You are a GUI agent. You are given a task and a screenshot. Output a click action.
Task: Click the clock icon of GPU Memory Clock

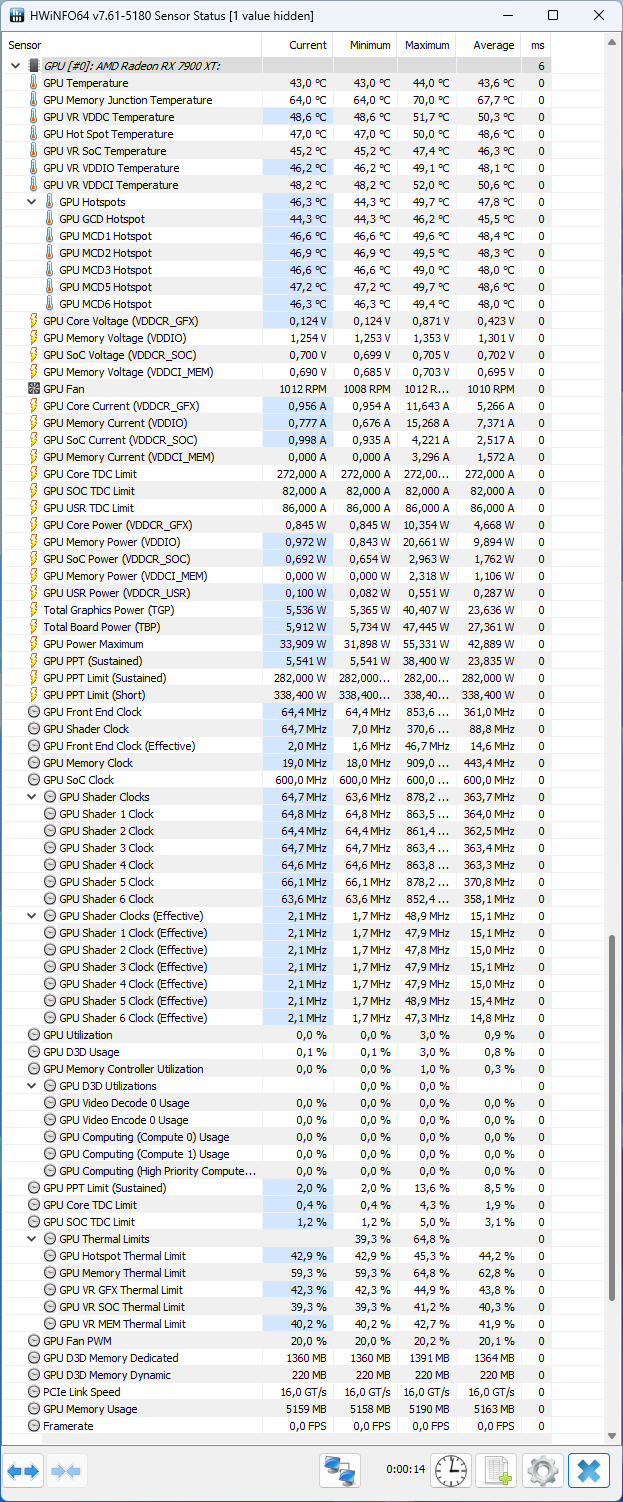point(34,763)
